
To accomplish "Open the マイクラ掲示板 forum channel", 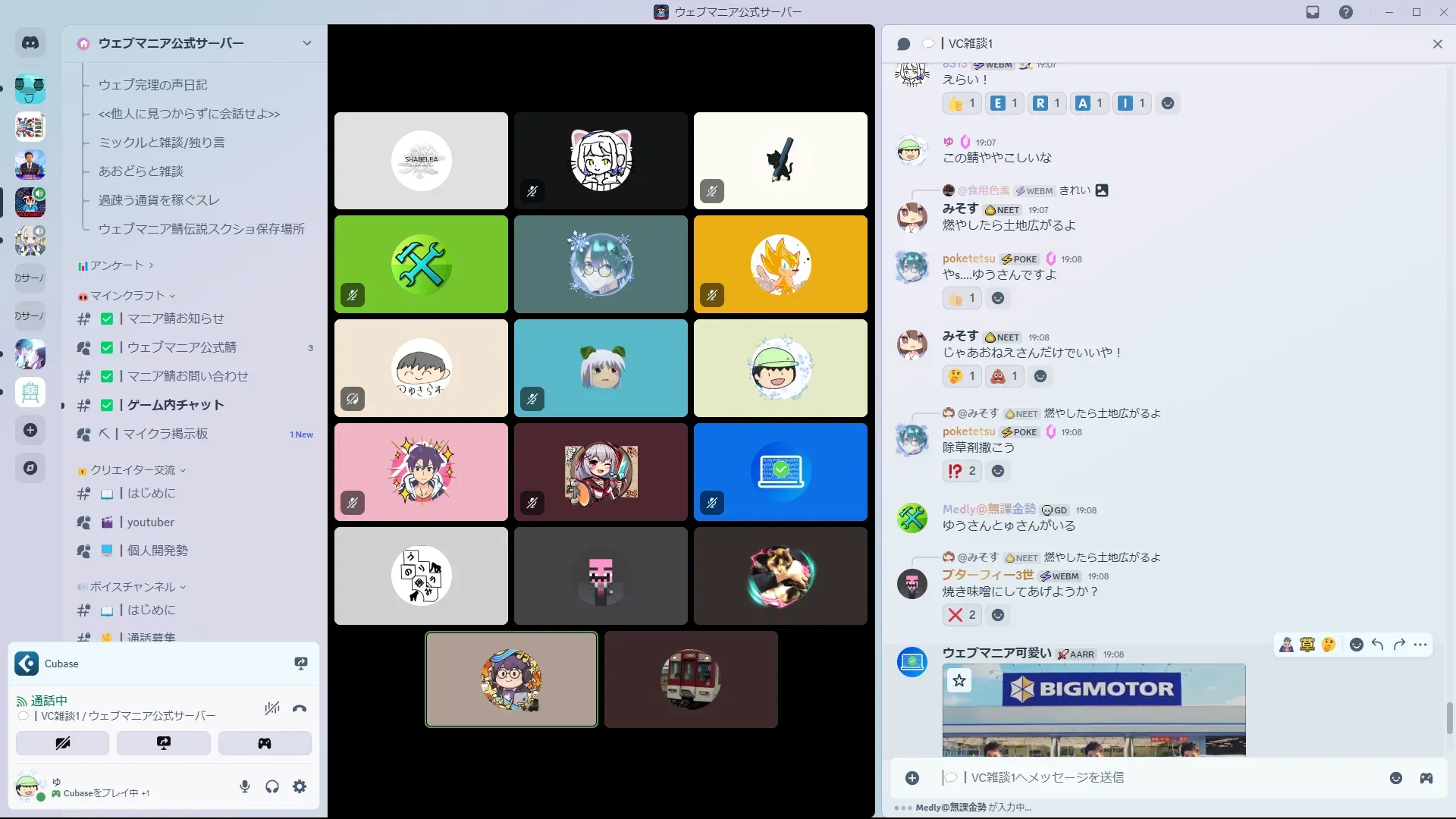I will click(x=165, y=434).
